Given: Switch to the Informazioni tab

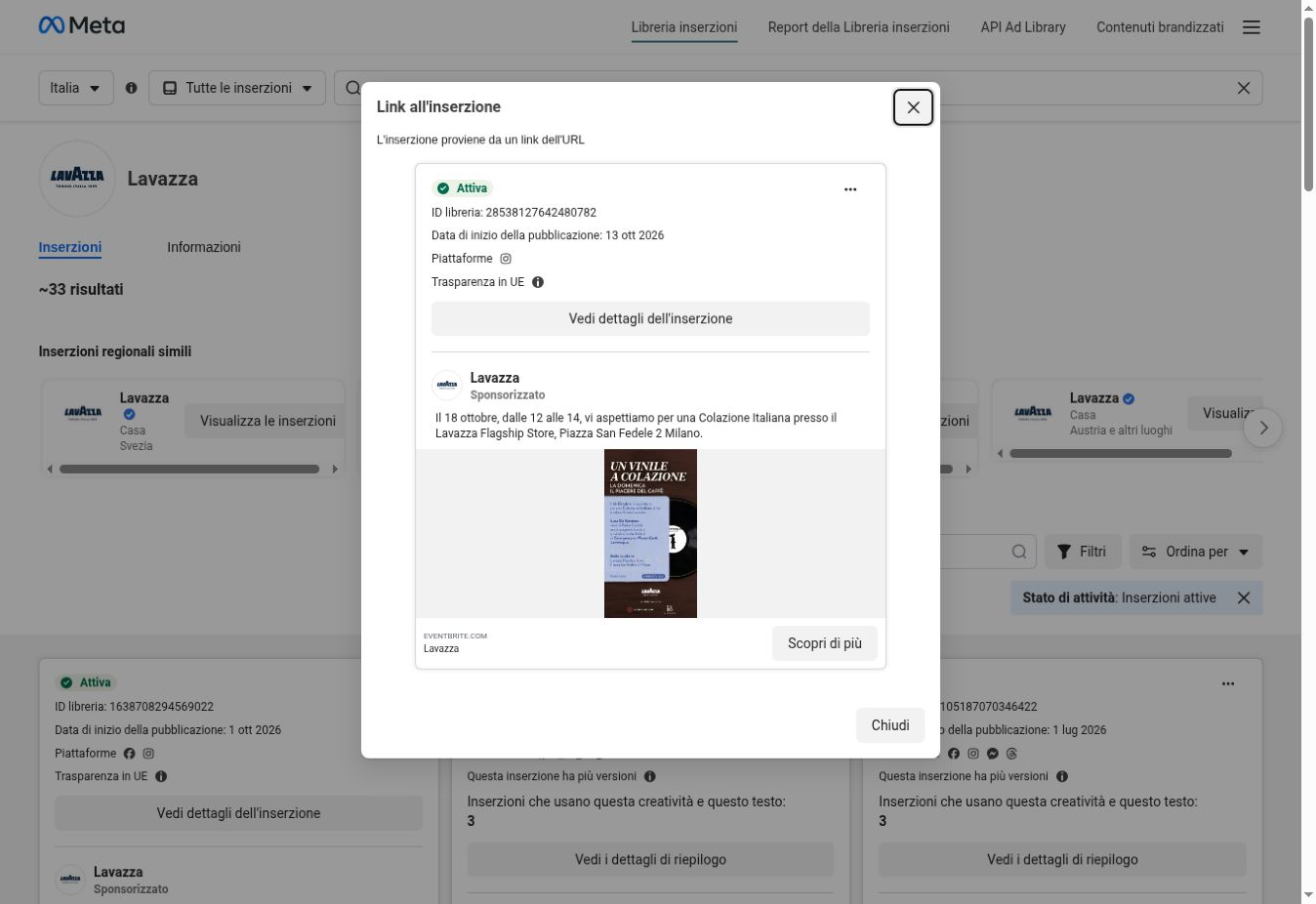Looking at the screenshot, I should coord(204,247).
